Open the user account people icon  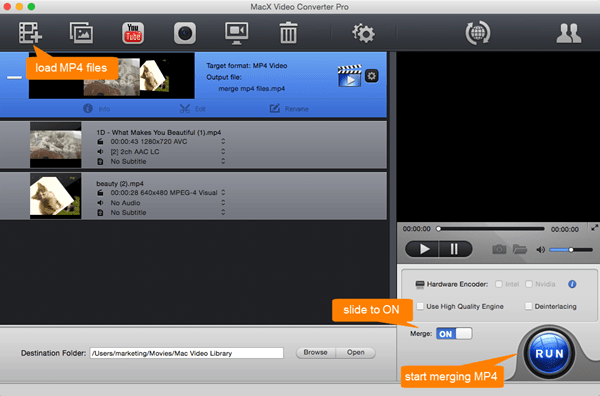(569, 33)
